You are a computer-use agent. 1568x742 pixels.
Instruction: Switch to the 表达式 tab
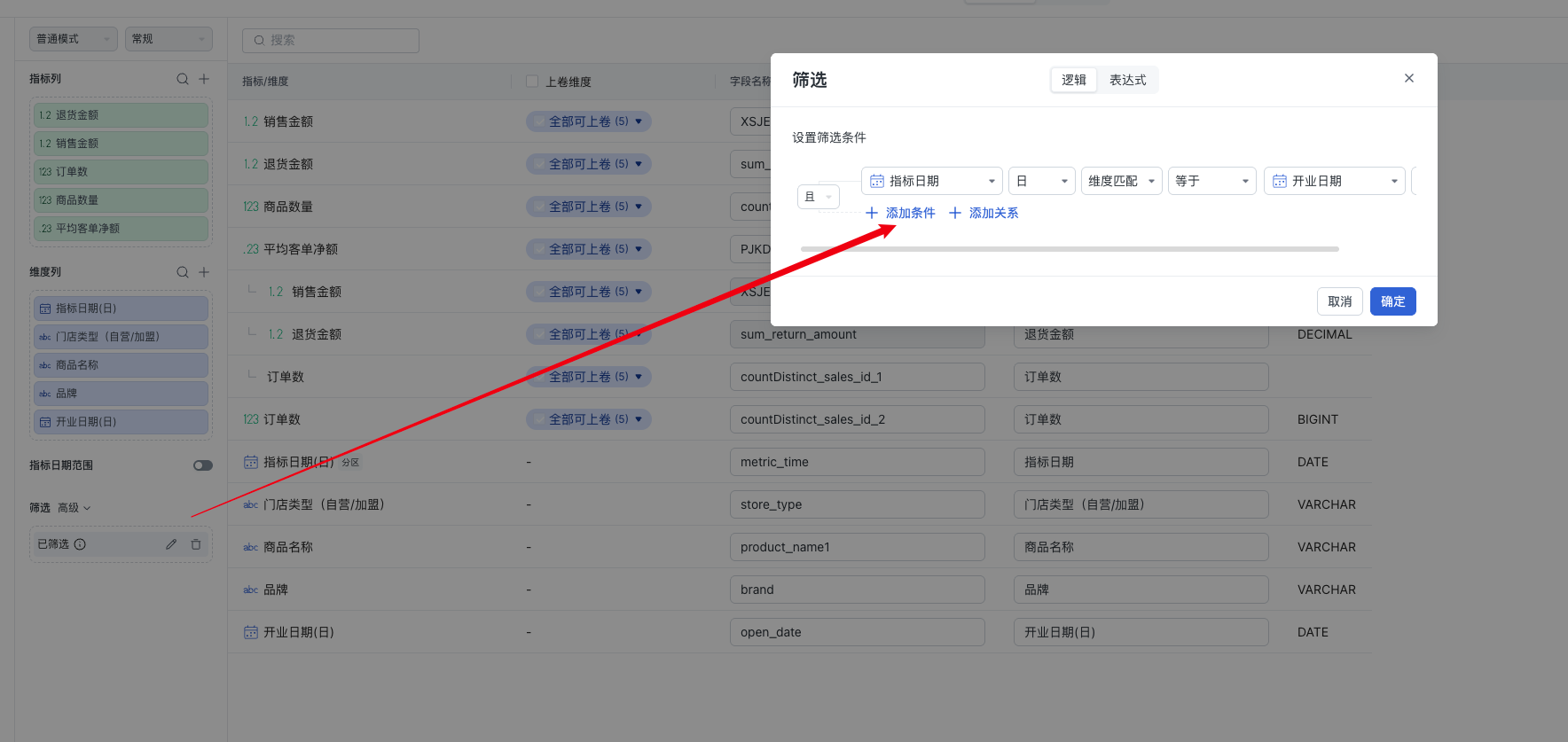coord(1127,80)
